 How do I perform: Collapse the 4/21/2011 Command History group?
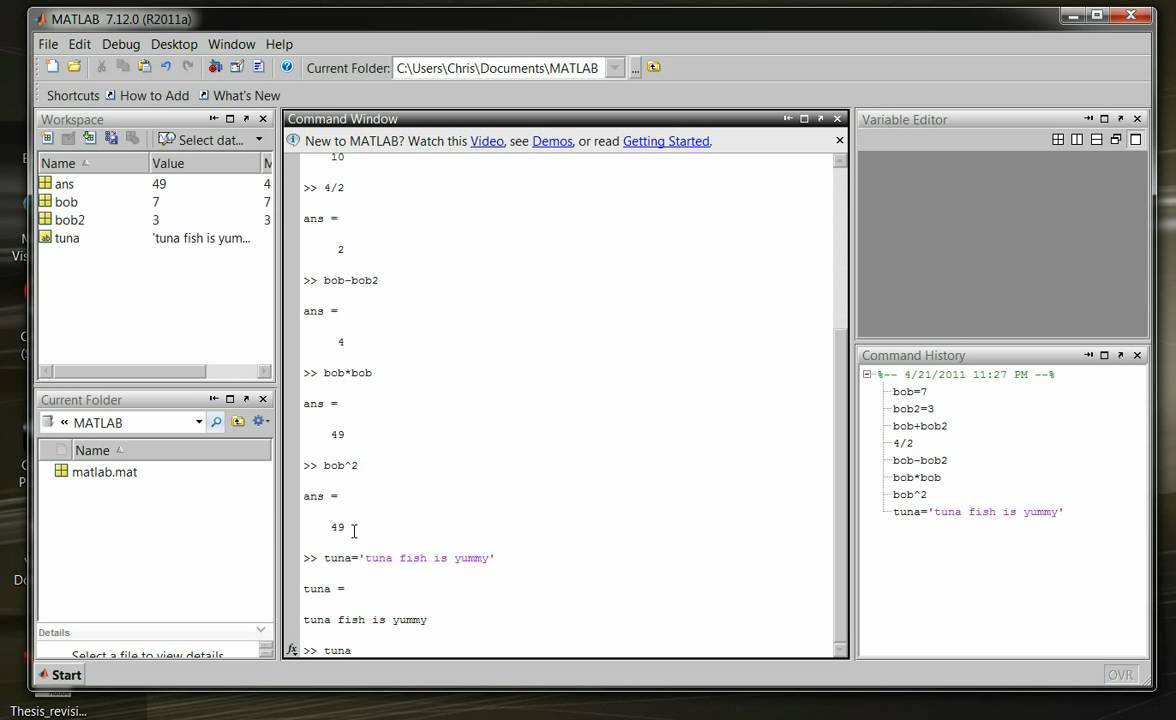click(x=866, y=374)
